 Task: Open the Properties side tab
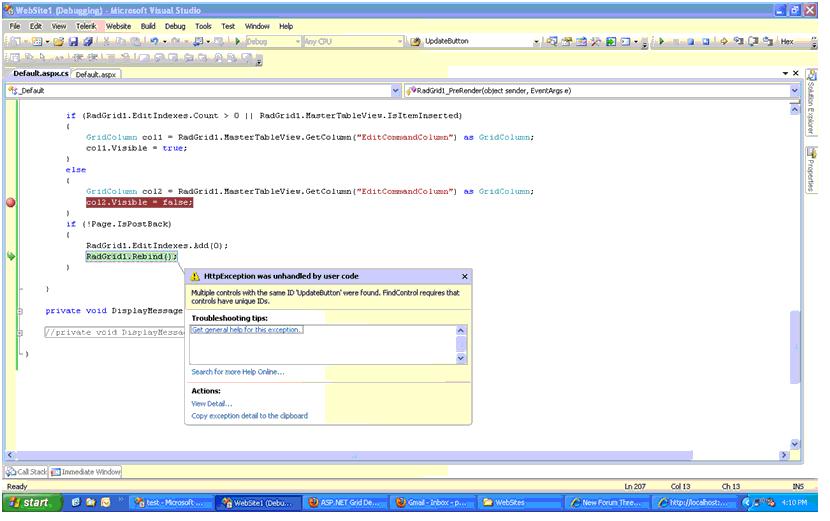point(811,169)
